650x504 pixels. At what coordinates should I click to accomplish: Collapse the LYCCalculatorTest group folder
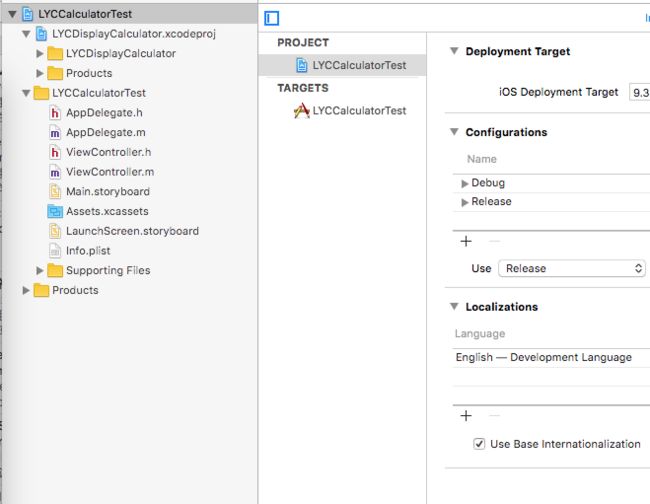click(x=26, y=94)
